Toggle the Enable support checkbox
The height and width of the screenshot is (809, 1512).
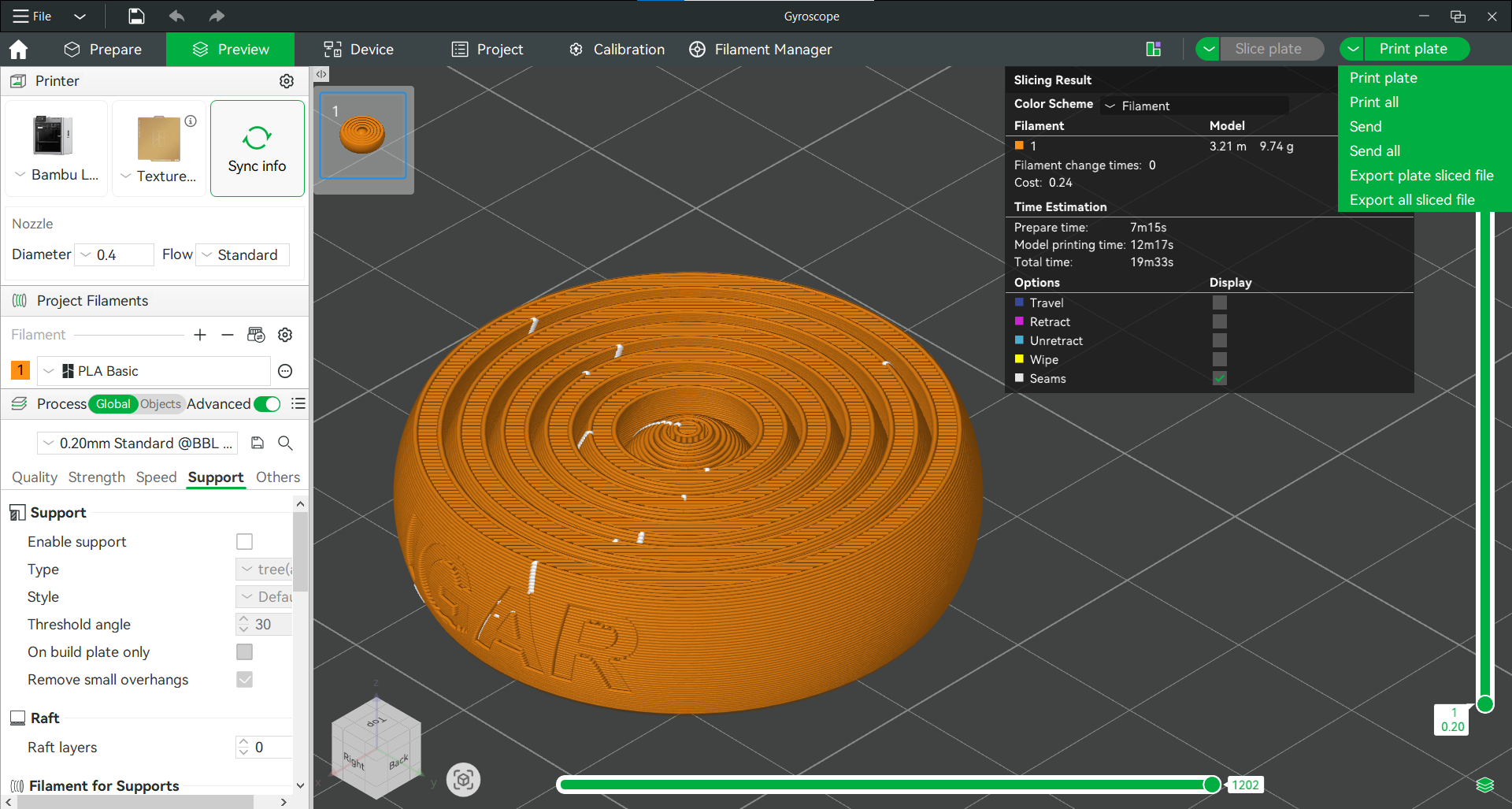tap(245, 542)
